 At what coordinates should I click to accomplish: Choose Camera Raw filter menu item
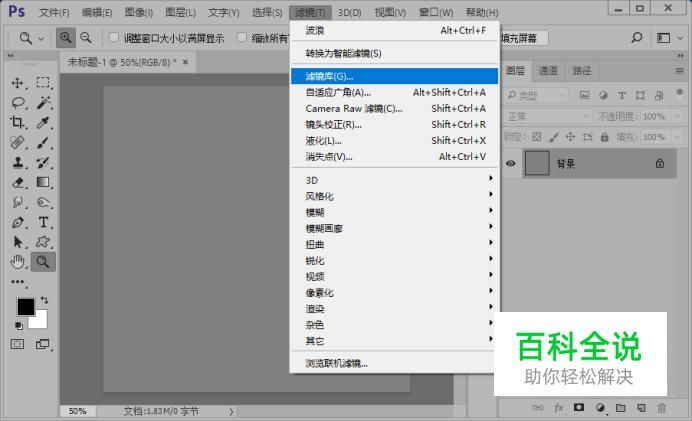pos(395,109)
